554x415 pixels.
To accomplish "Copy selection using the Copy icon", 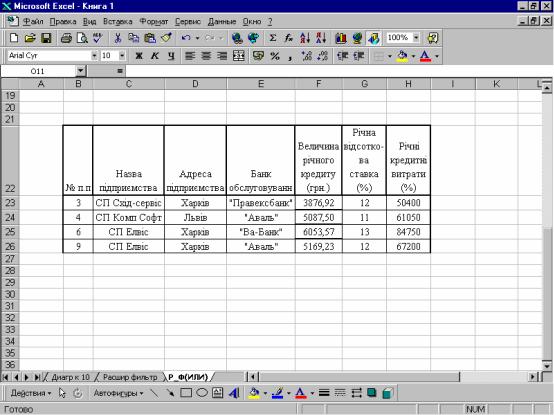I will (x=134, y=38).
